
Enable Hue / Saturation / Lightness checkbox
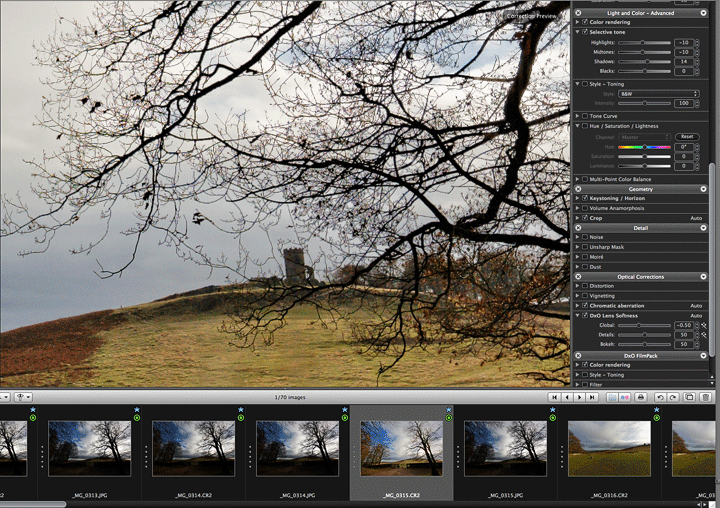pyautogui.click(x=585, y=126)
